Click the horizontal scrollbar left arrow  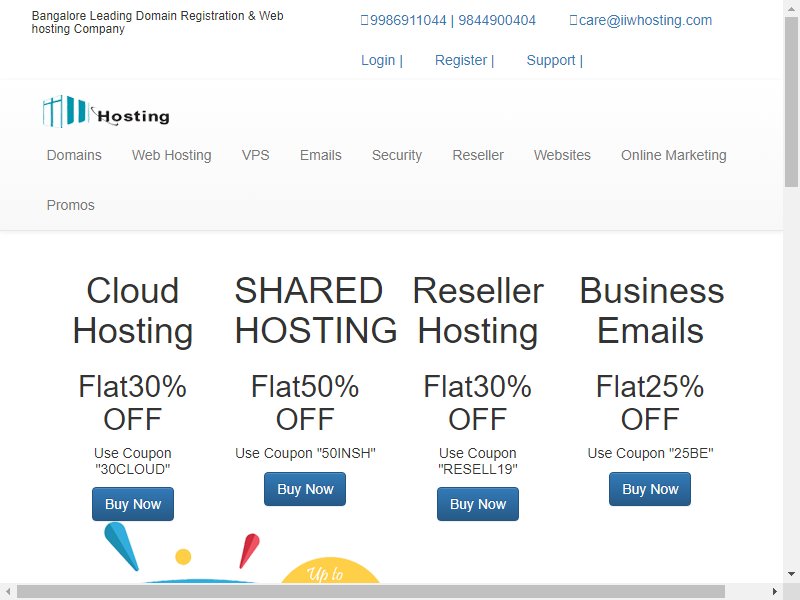point(8,592)
